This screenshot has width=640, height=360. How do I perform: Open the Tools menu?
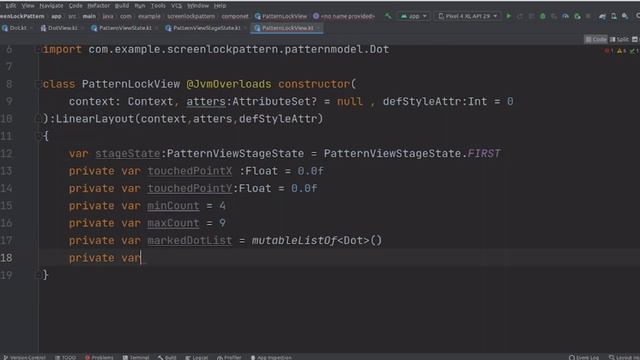[158, 6]
